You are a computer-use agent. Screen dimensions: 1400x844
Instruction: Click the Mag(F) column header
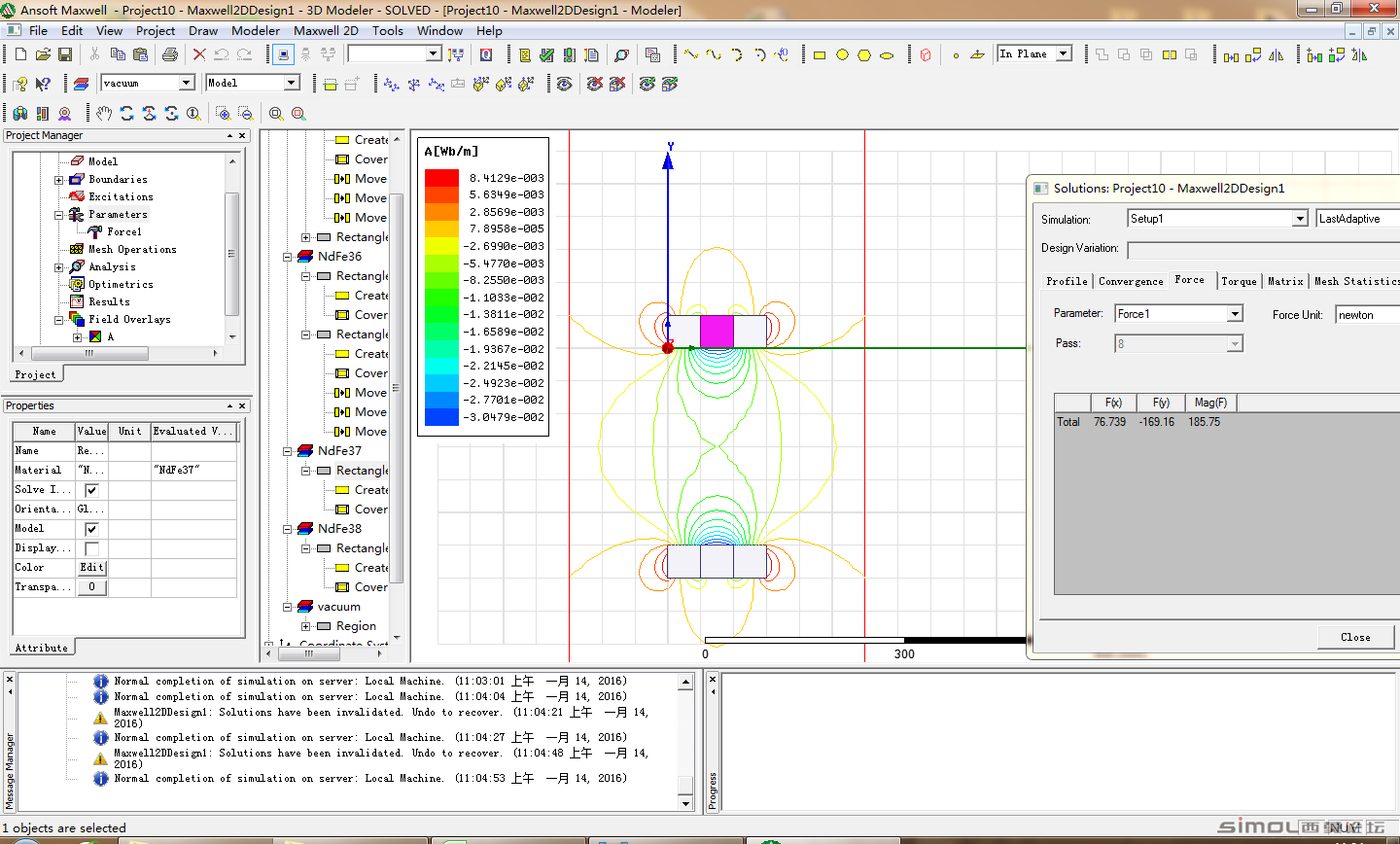[x=1210, y=403]
